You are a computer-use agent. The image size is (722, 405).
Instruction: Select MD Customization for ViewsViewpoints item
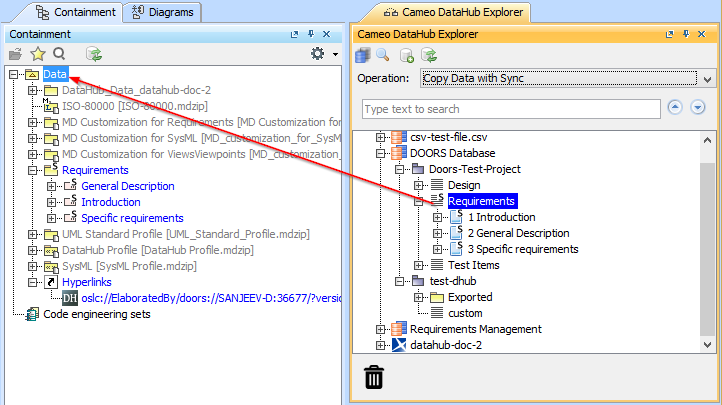pyautogui.click(x=202, y=154)
